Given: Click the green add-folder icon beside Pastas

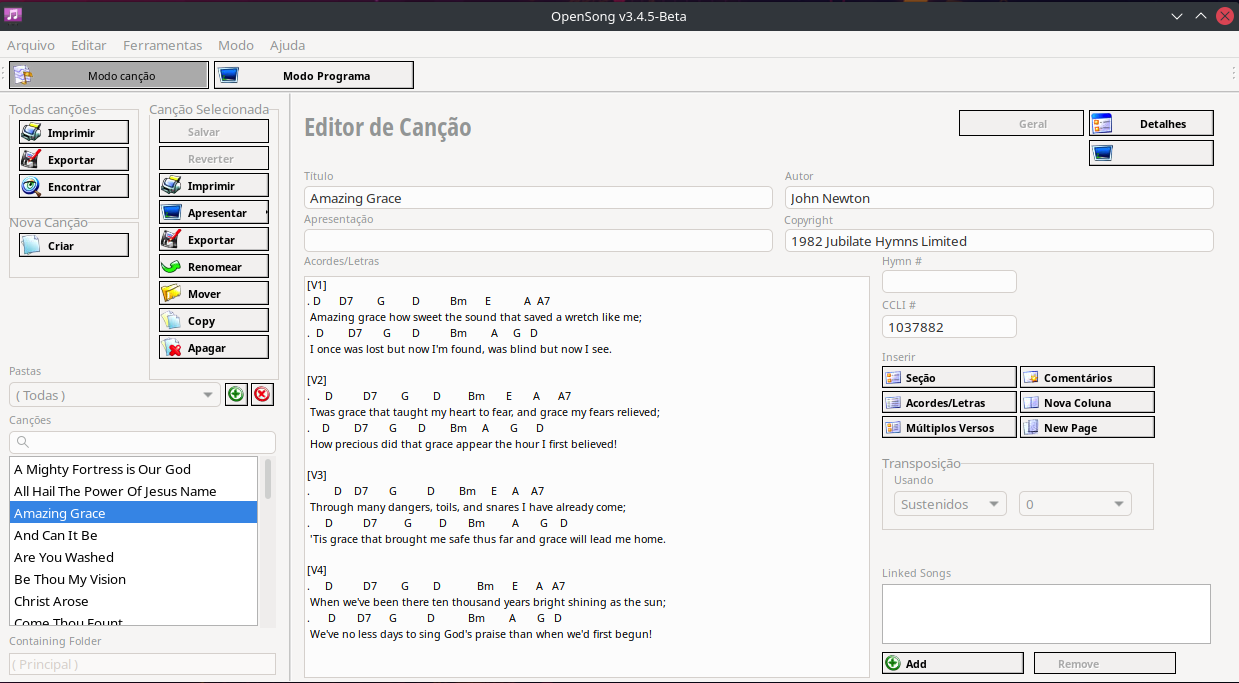Looking at the screenshot, I should point(236,394).
